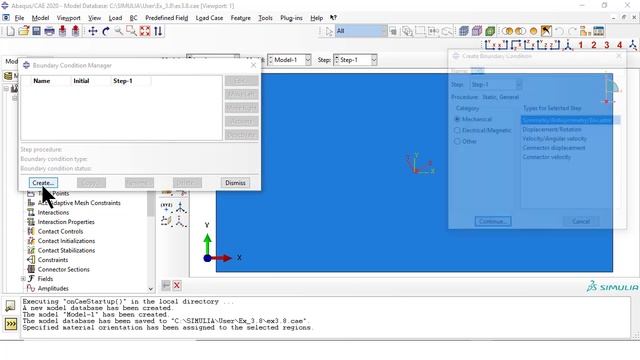Open the BC menu
The height and width of the screenshot is (360, 640).
pos(133,18)
